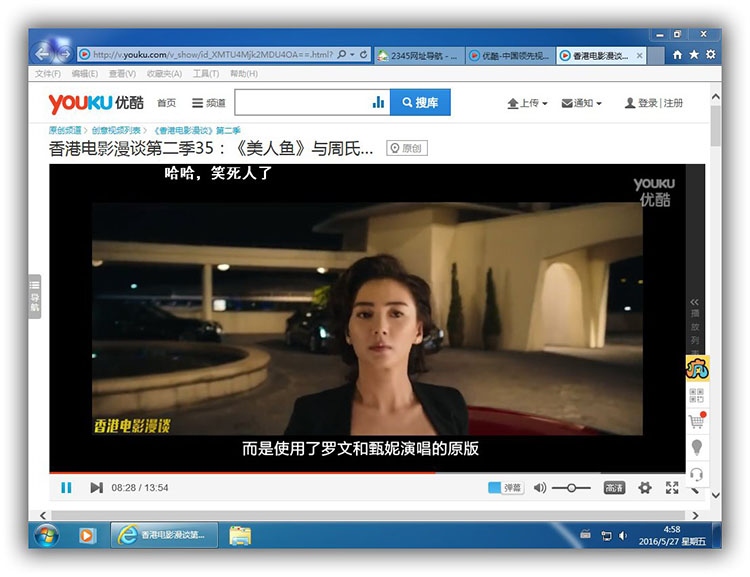
Task: Expand the 导航 side navigation tab
Action: (34, 296)
